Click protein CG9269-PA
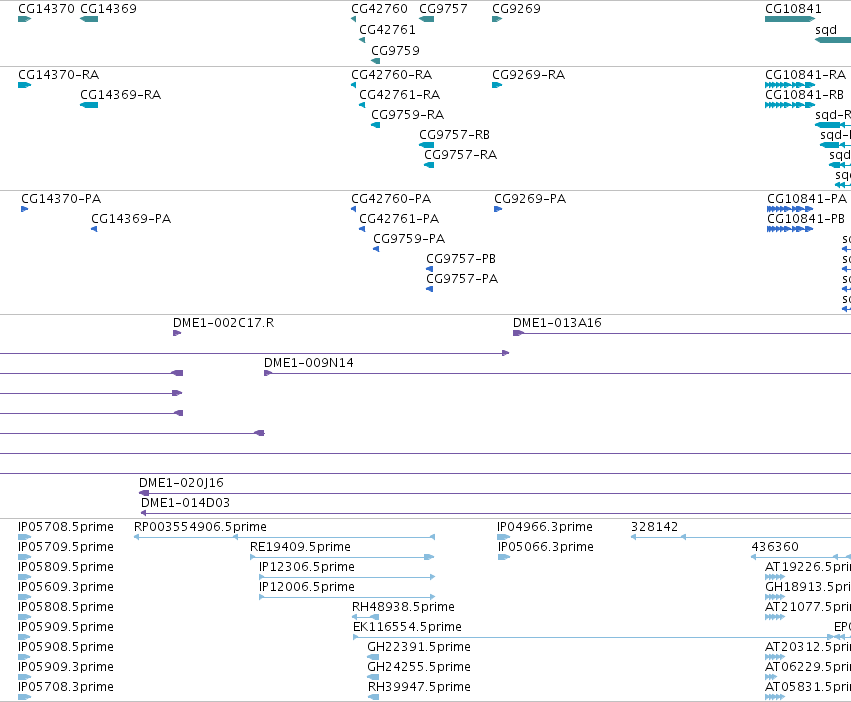Screen dimensions: 851x702 pos(530,199)
